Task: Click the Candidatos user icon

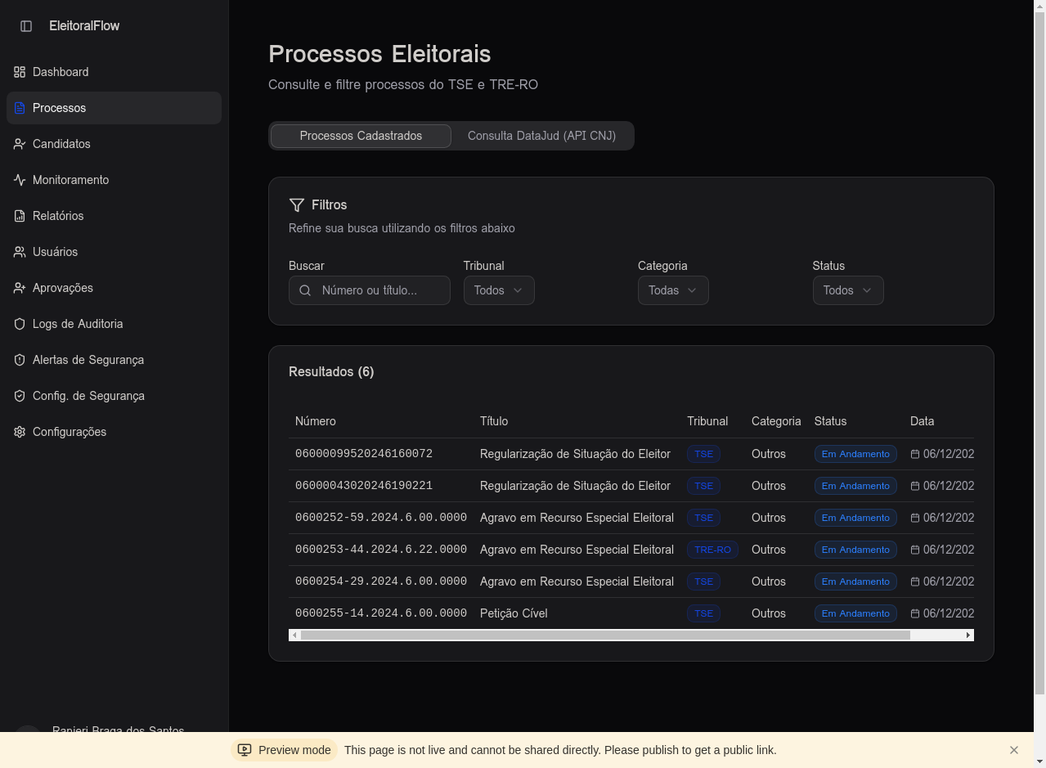Action: click(19, 144)
